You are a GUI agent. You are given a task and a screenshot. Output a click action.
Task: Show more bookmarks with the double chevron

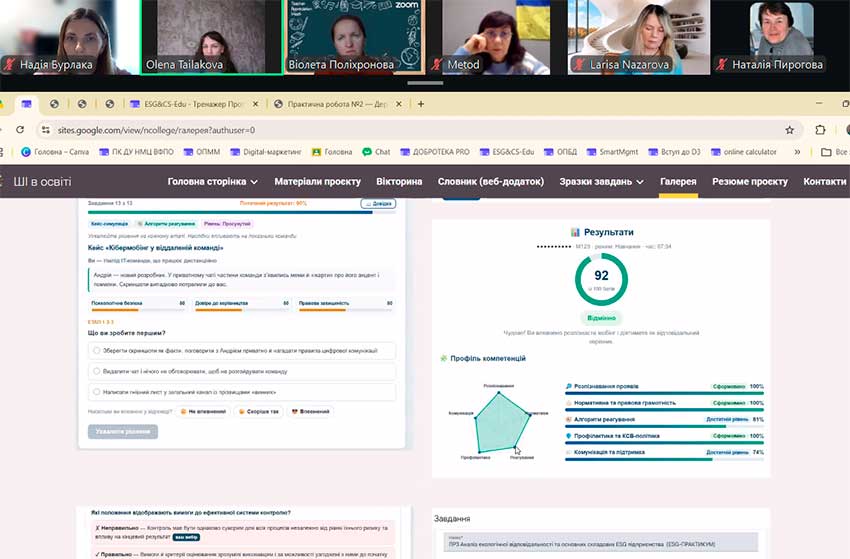797,152
